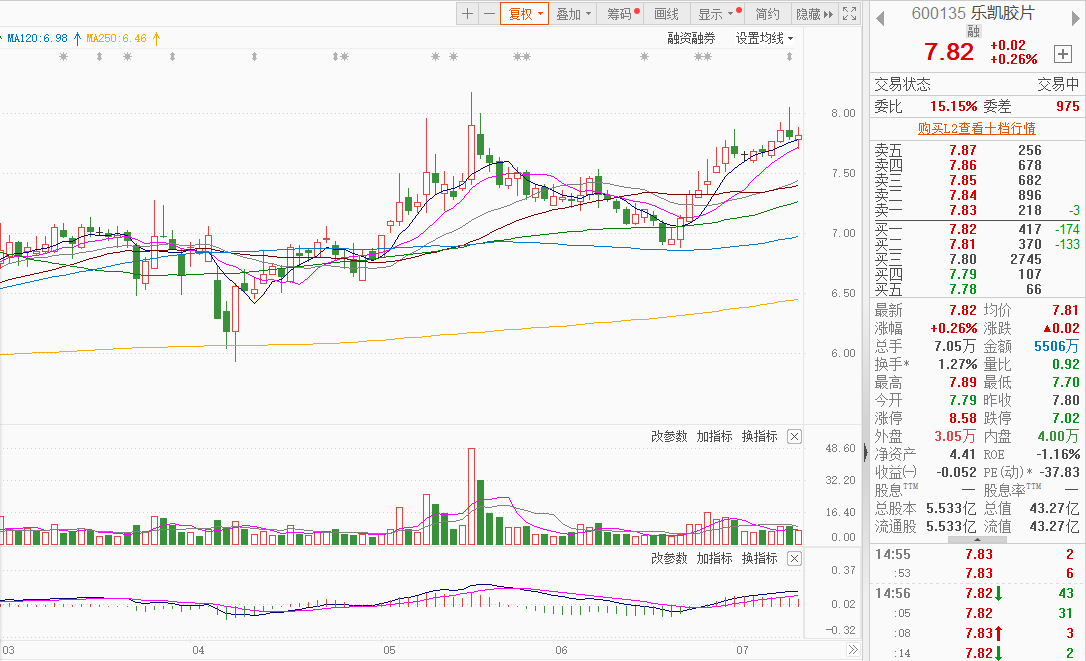Expand the 设置均线 dropdown
Viewport: 1086px width, 661px height.
click(x=765, y=39)
